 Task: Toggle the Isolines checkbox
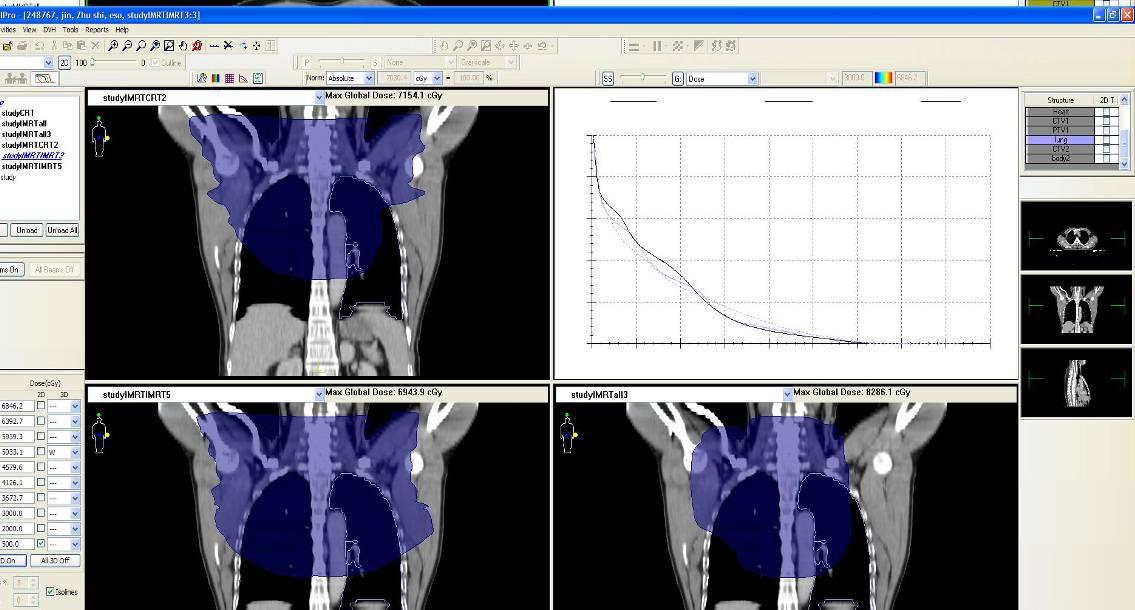point(51,592)
